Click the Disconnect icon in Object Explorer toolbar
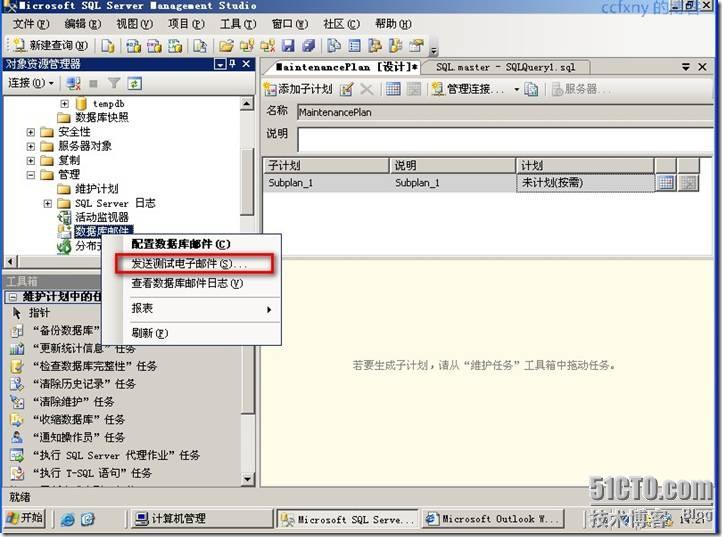Screen dimensions: 722x537 (x=73, y=83)
